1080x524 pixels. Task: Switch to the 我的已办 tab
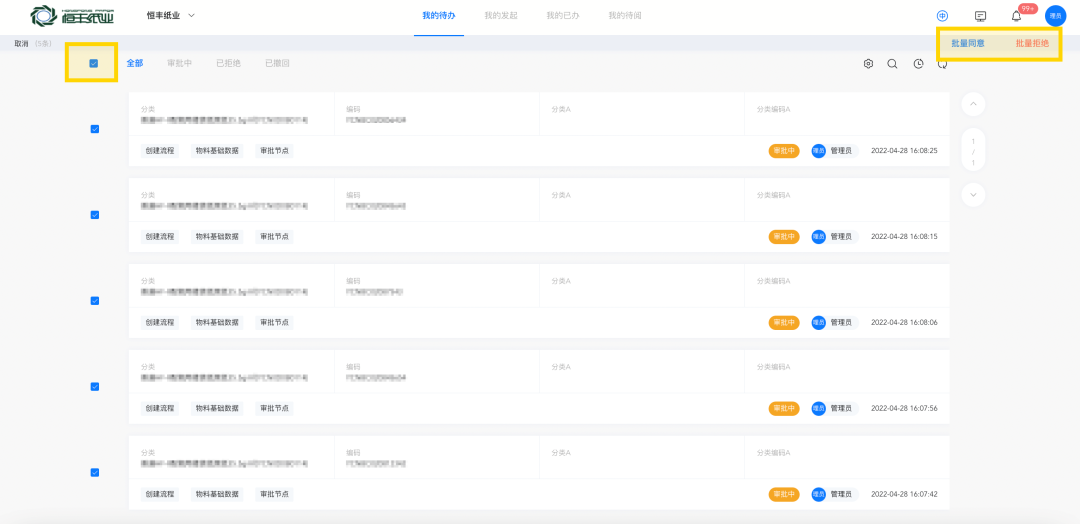coord(563,15)
